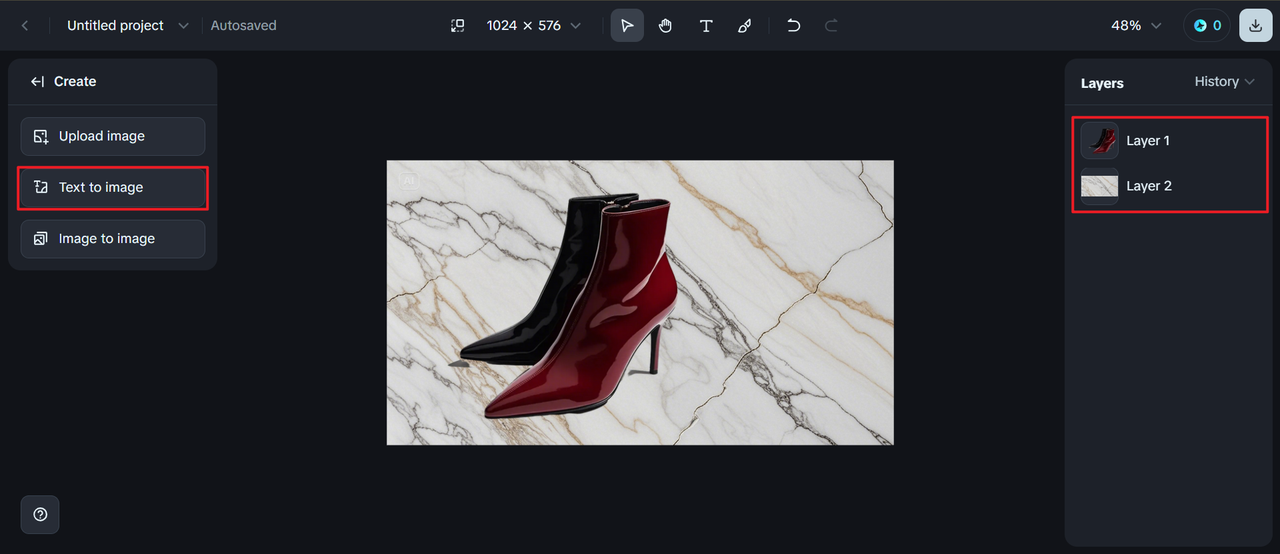The image size is (1280, 554).
Task: Select the Text tool
Action: click(706, 25)
